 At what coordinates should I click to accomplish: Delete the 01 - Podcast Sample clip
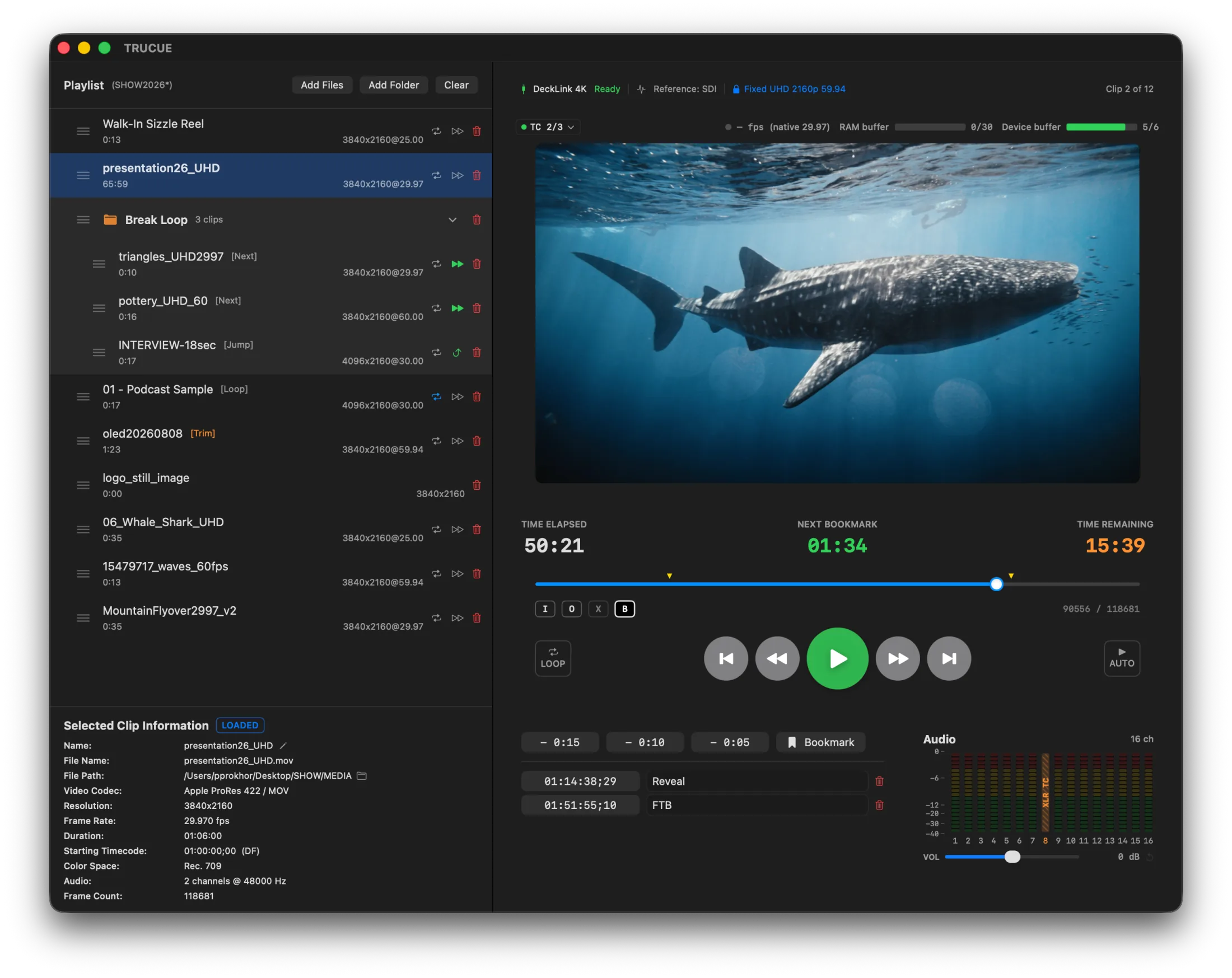(477, 396)
